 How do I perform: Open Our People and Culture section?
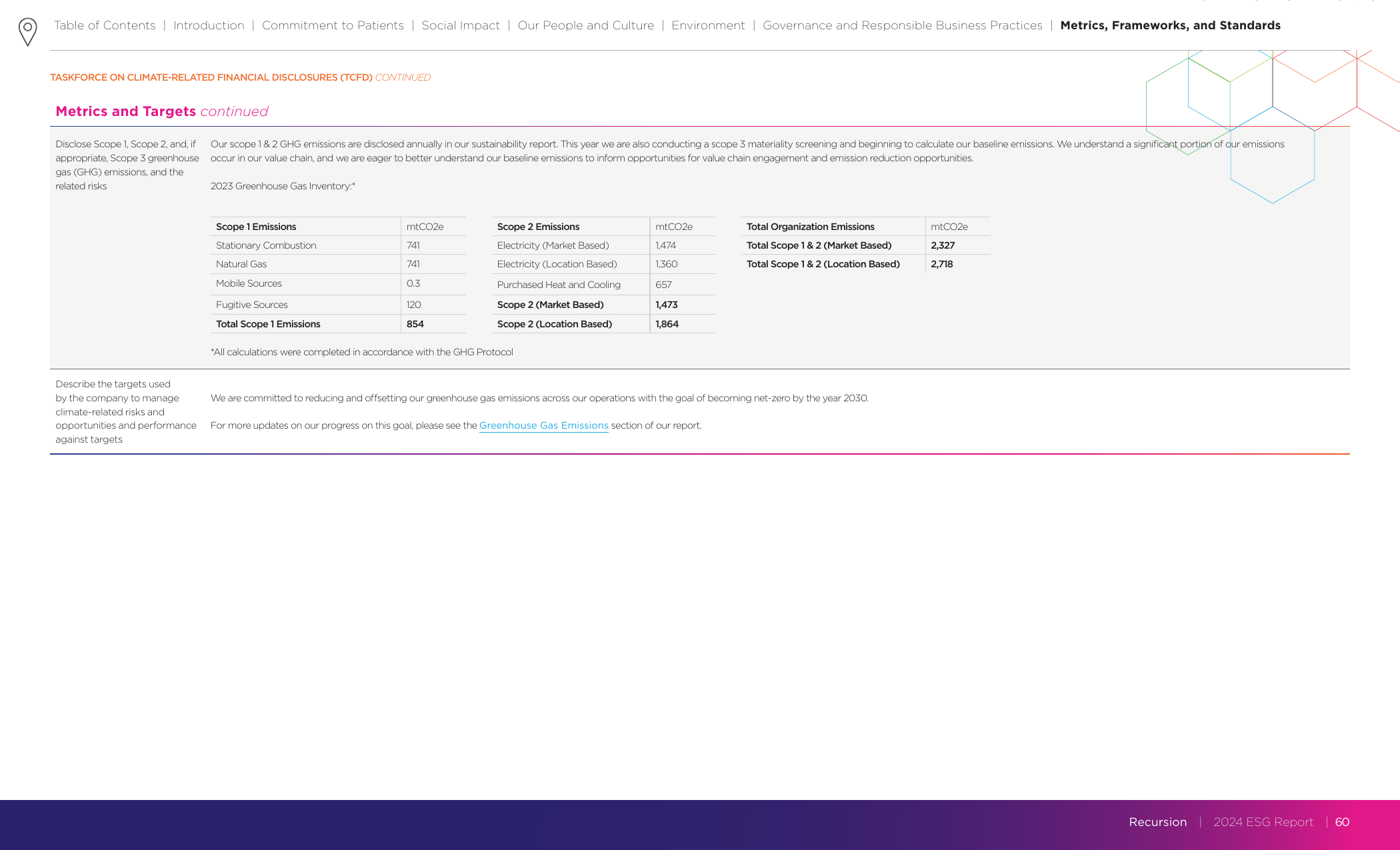586,25
